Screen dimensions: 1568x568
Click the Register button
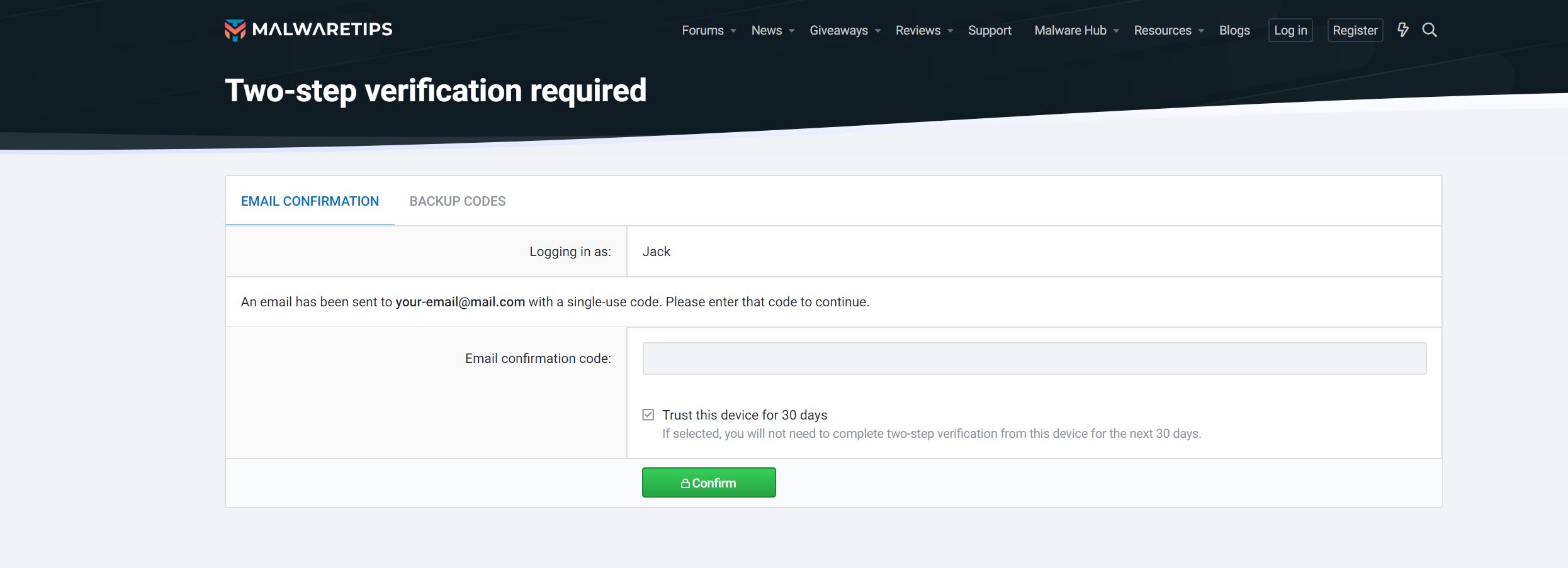coord(1355,30)
